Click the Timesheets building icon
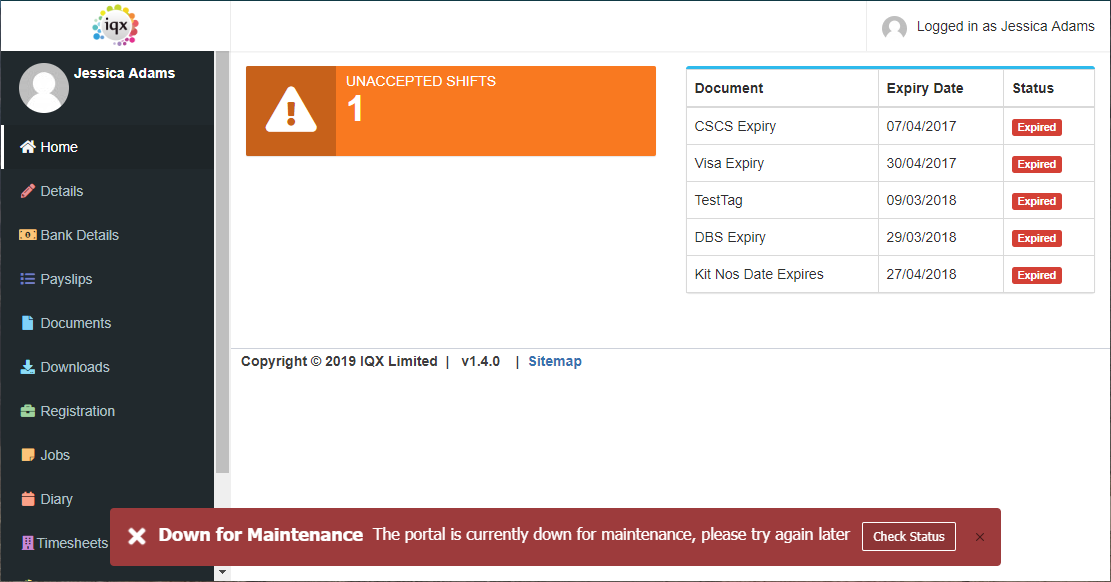This screenshot has width=1111, height=582. coord(28,542)
